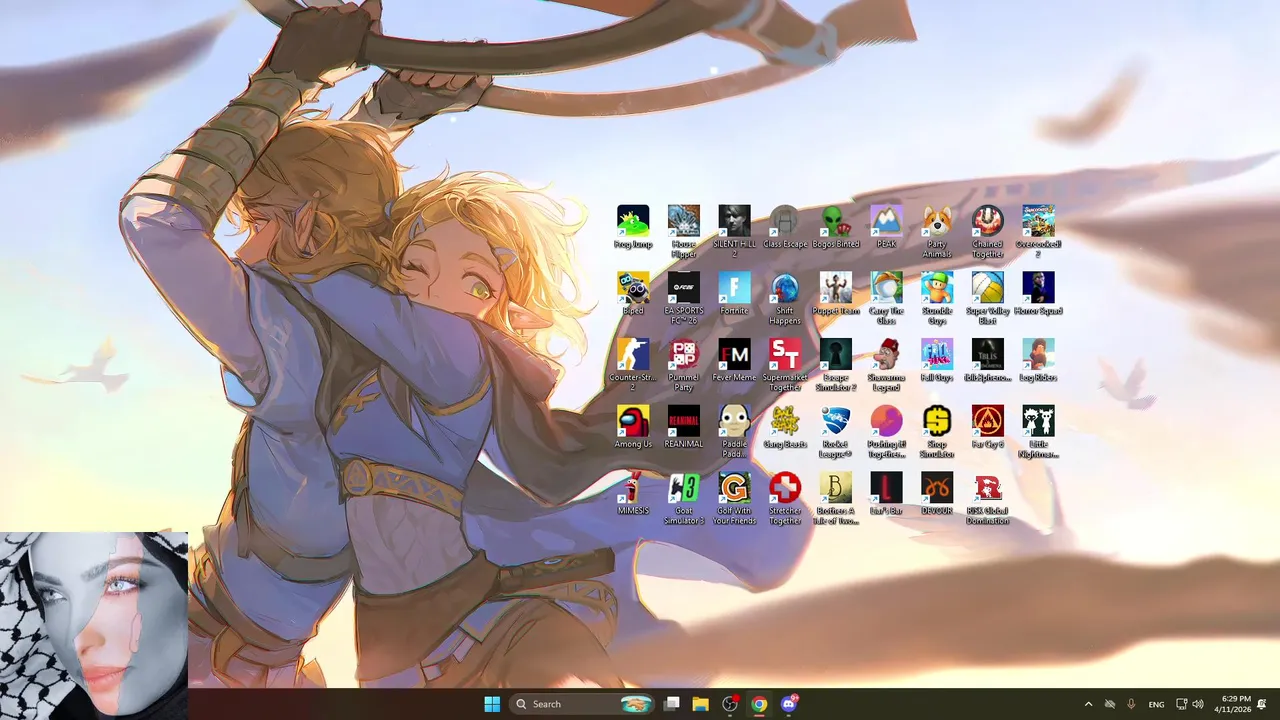Viewport: 1280px width, 720px height.
Task: Click the Rocket League shortcut
Action: pyautogui.click(x=836, y=431)
